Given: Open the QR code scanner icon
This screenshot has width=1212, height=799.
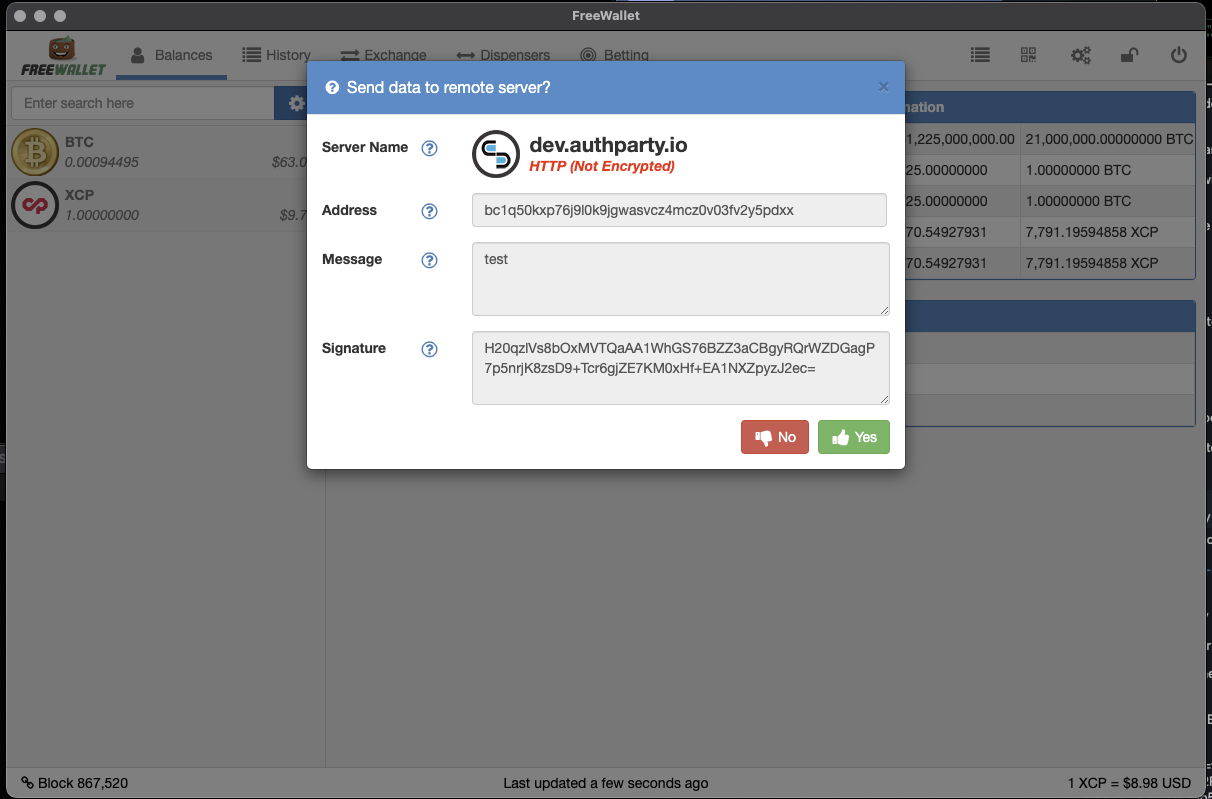Looking at the screenshot, I should coord(1029,56).
